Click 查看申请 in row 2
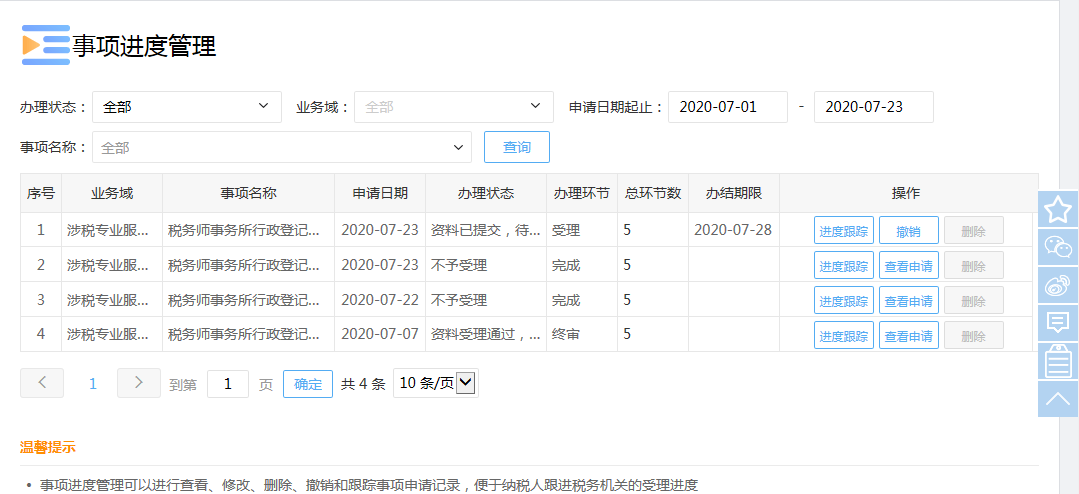The image size is (1079, 494). click(x=909, y=266)
